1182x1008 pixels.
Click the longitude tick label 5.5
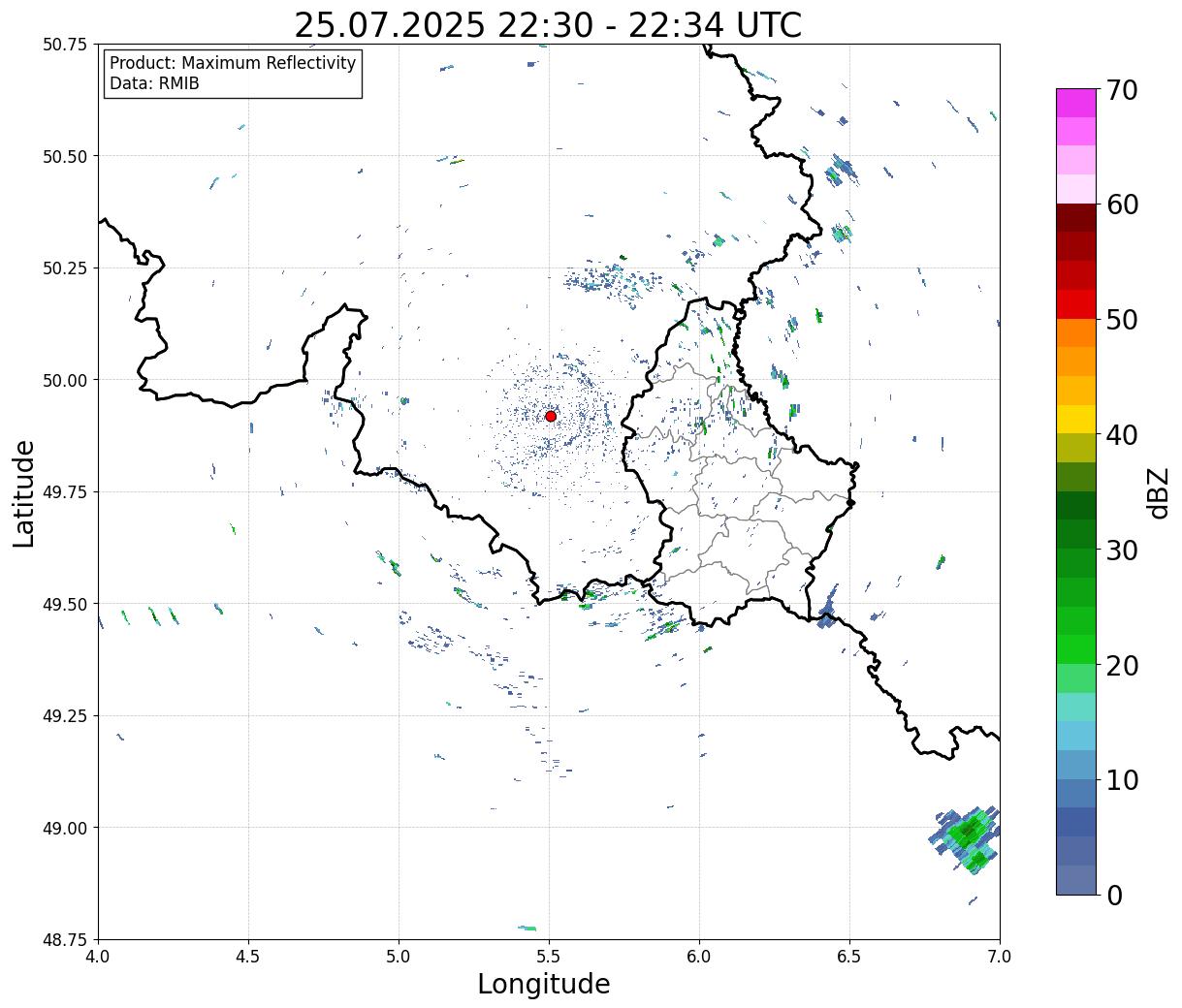[x=549, y=957]
